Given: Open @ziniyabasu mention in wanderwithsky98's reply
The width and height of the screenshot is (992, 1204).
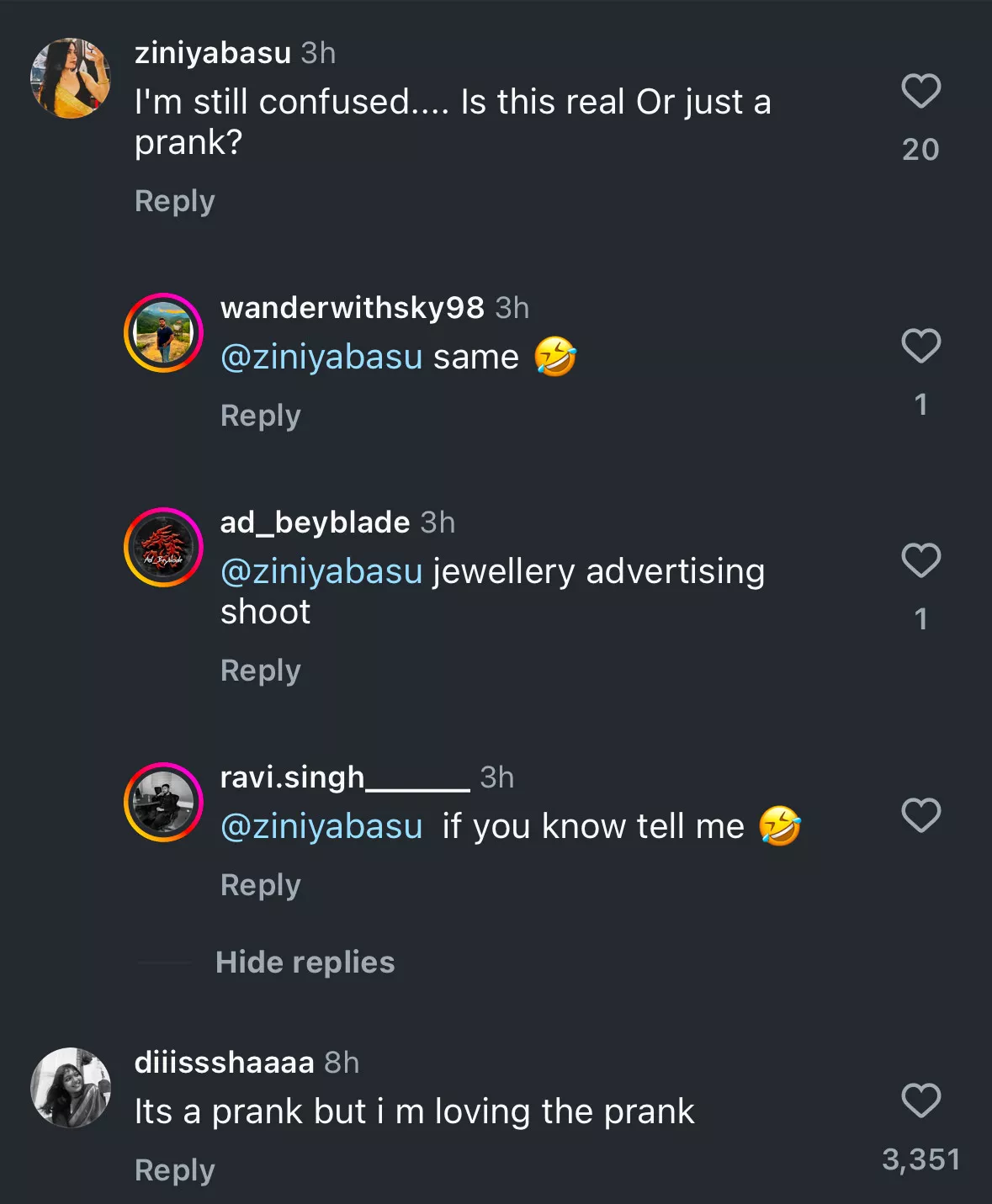Looking at the screenshot, I should click(x=321, y=358).
